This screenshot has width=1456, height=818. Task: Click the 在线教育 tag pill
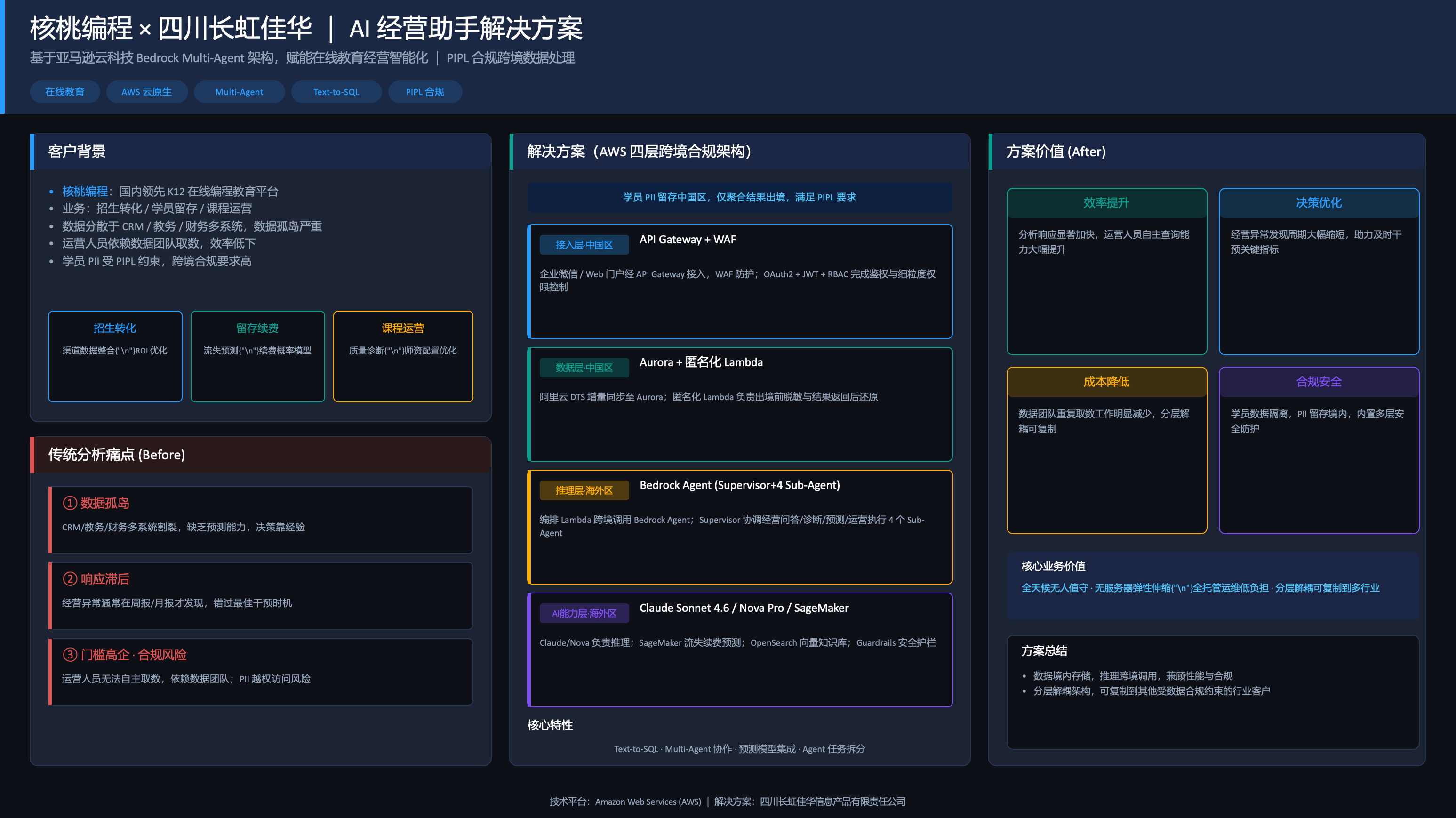point(64,92)
